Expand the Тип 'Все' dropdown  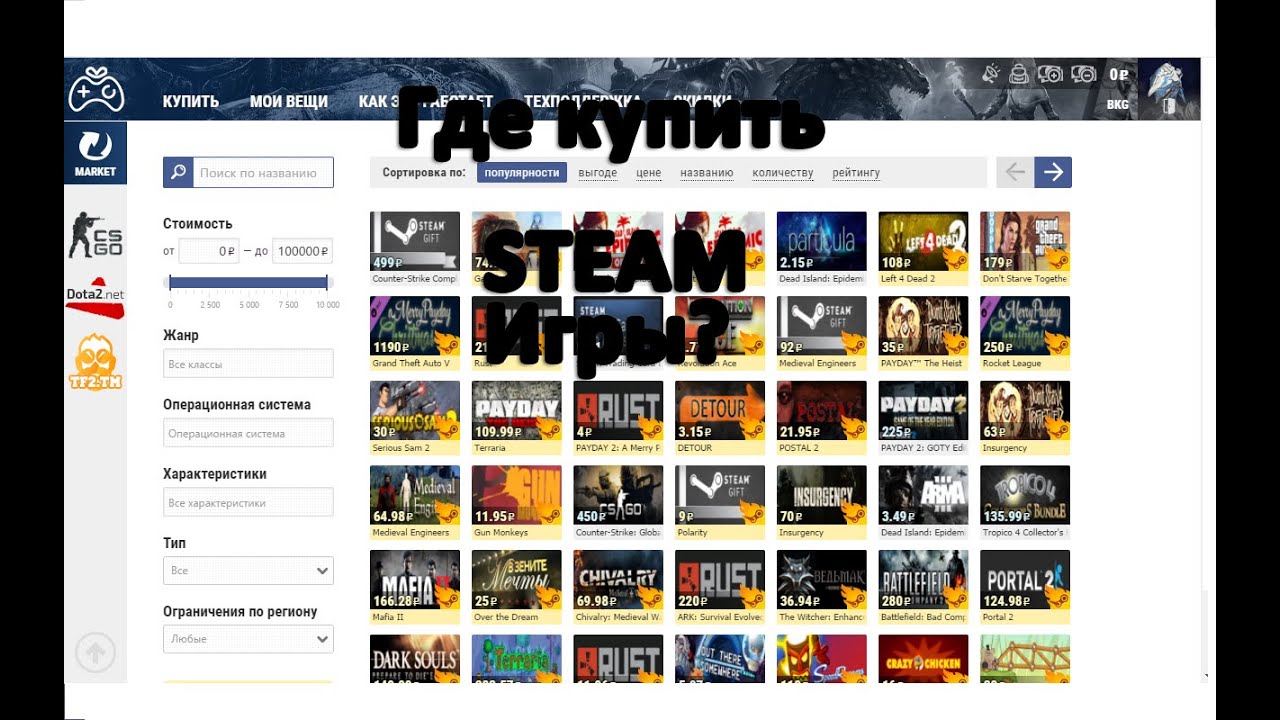click(248, 570)
